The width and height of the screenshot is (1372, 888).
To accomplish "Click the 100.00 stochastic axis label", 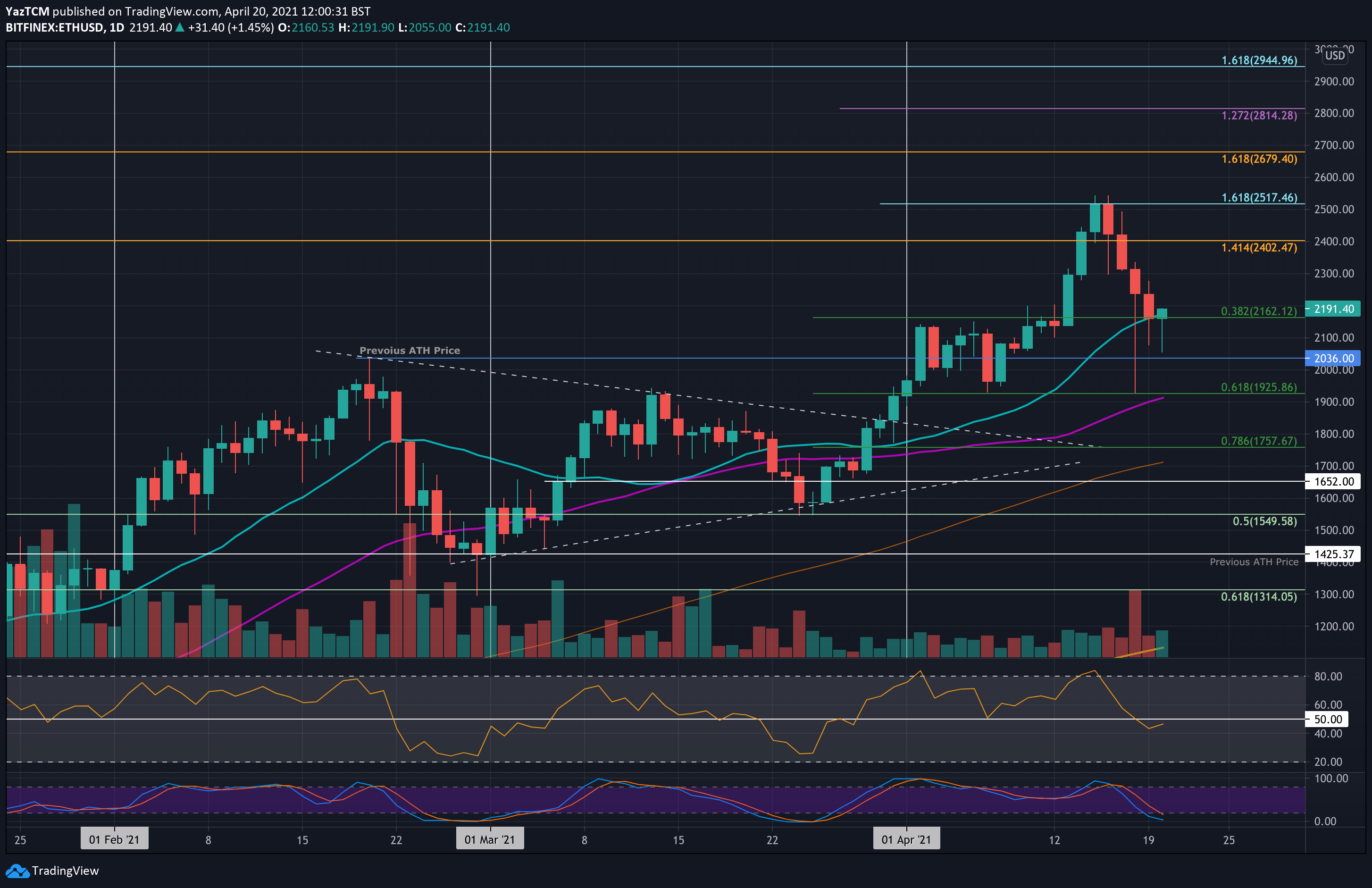I will pos(1331,778).
